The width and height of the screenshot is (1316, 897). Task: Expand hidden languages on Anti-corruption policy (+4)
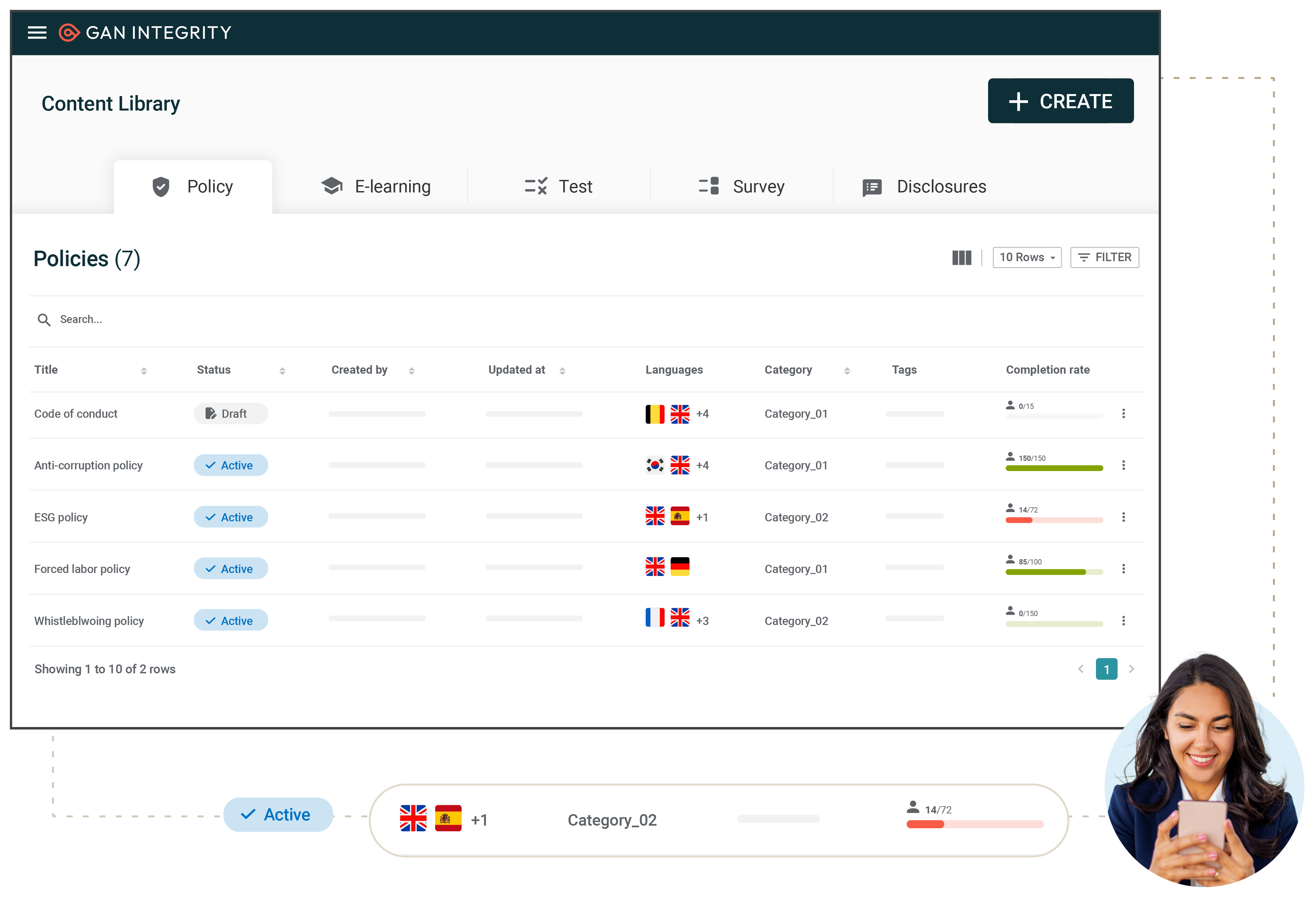(702, 465)
